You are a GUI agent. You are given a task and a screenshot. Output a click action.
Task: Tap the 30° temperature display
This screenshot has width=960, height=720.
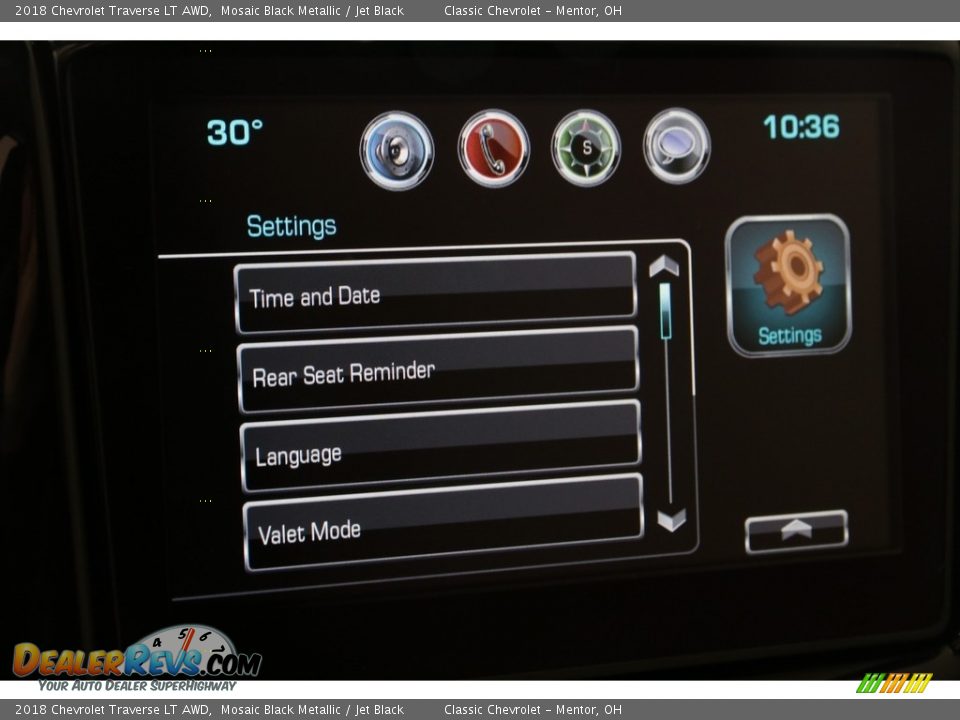click(x=235, y=132)
